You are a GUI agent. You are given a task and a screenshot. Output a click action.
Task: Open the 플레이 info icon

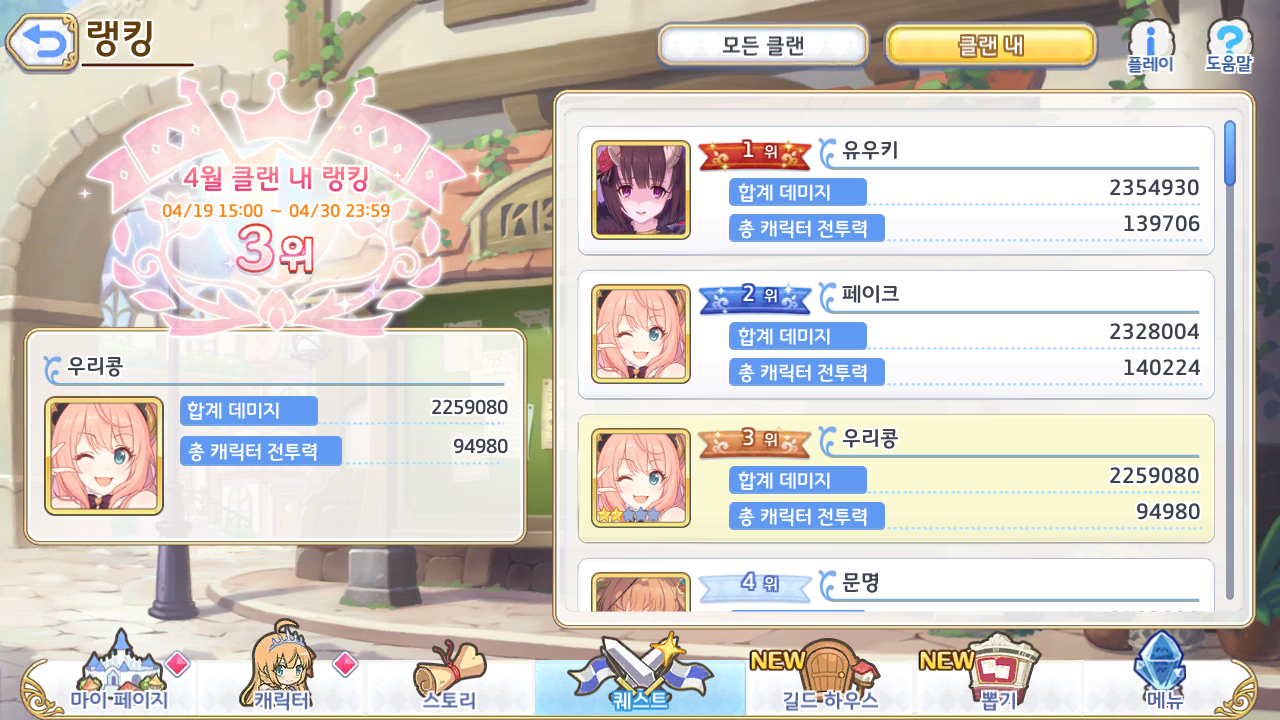[1150, 46]
